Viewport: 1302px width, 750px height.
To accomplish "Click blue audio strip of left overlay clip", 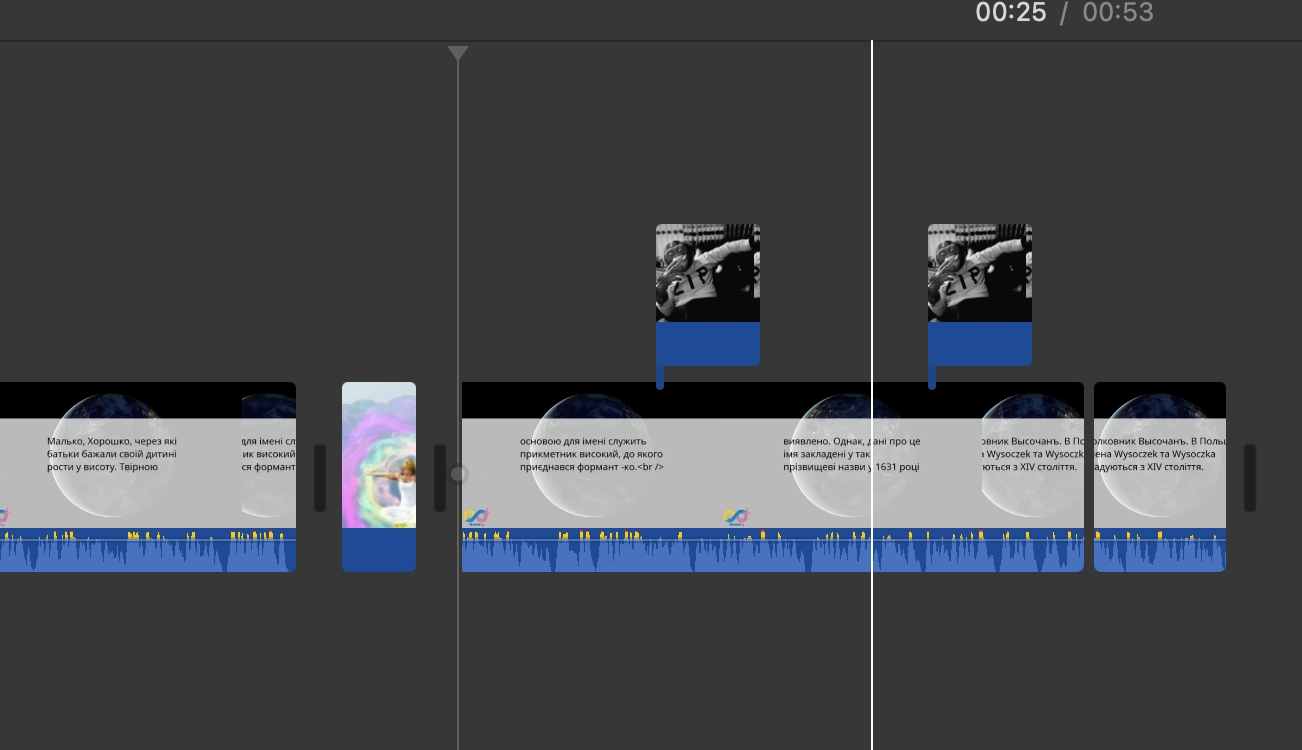I will click(708, 344).
